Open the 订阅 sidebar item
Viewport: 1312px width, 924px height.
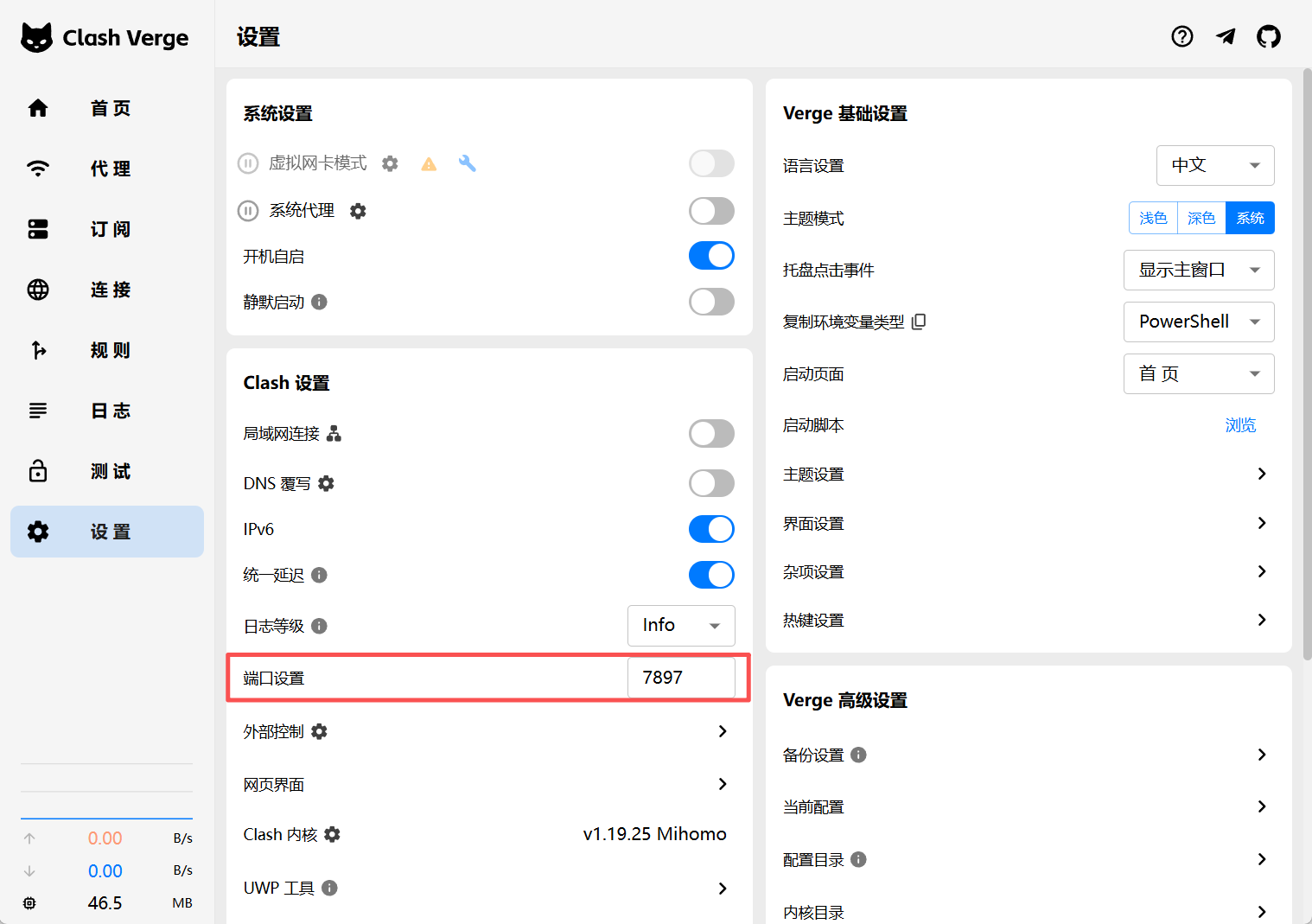[107, 229]
